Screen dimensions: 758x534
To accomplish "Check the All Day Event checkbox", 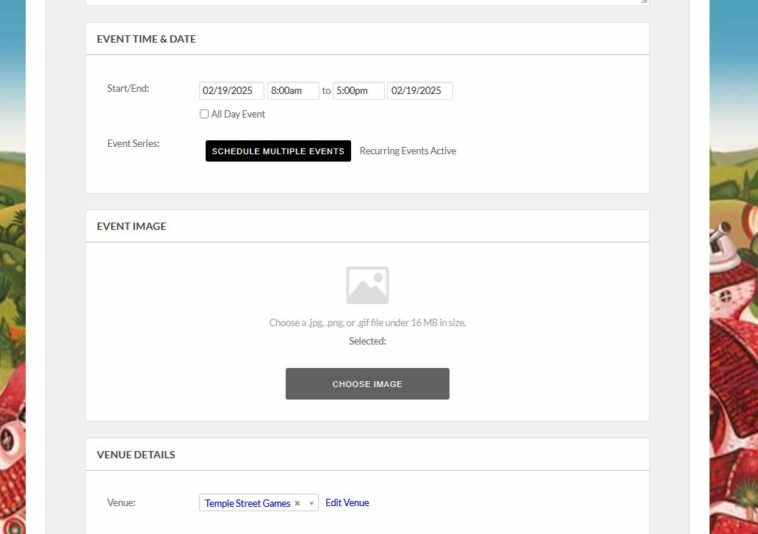I will click(x=204, y=114).
